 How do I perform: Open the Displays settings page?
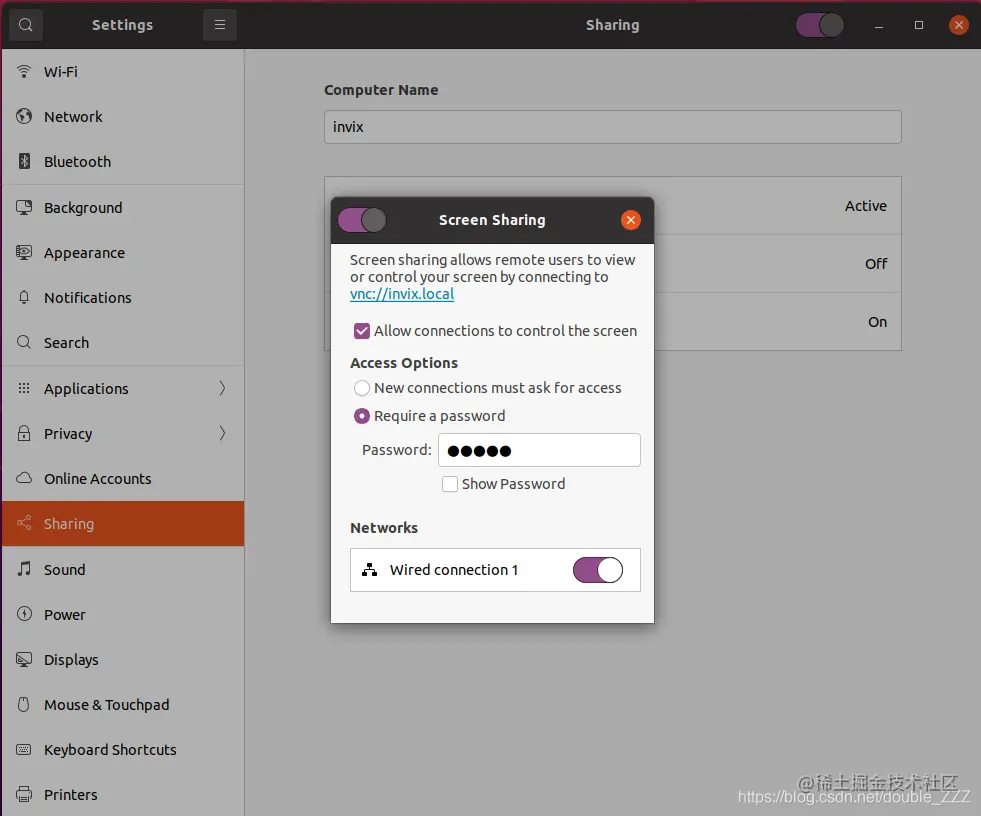123,660
